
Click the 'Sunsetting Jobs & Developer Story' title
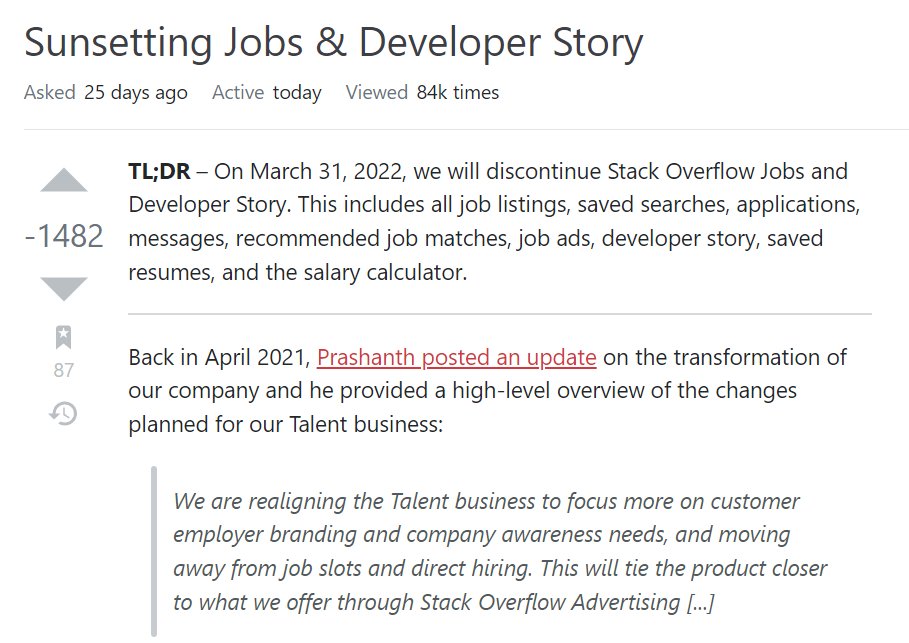point(333,42)
